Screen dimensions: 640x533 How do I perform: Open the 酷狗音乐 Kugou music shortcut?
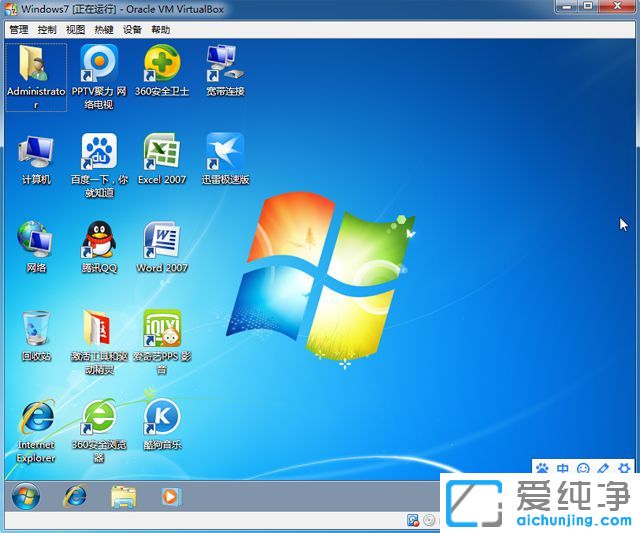pos(162,424)
